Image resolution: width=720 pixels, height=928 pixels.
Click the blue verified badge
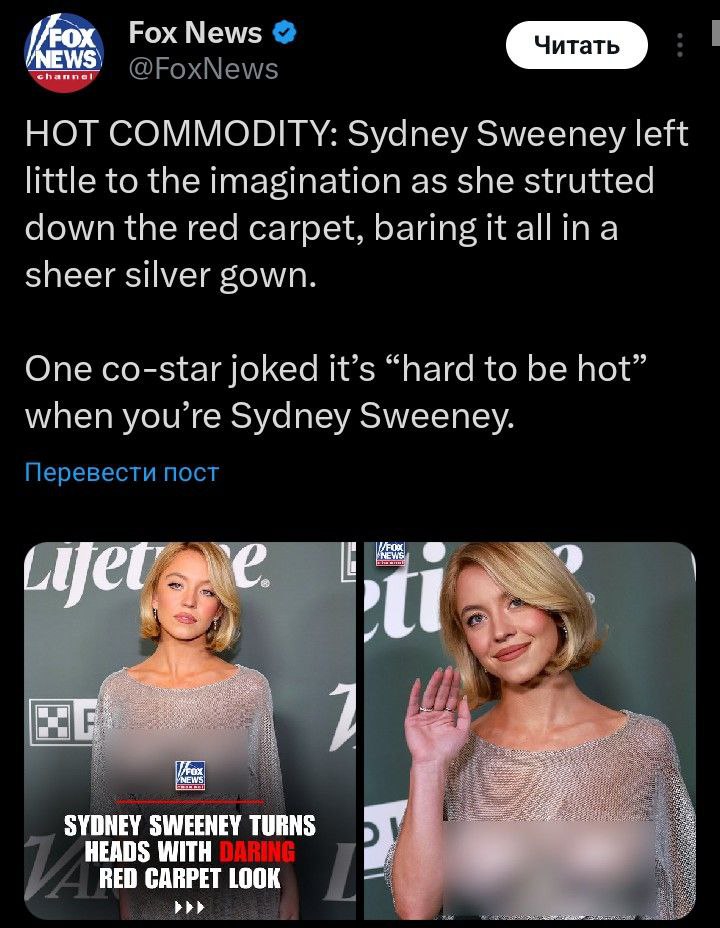pyautogui.click(x=285, y=33)
